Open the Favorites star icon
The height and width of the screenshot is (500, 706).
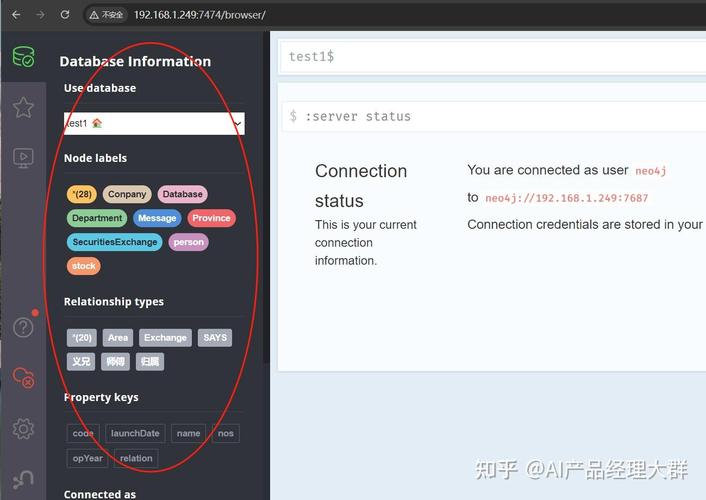[23, 107]
